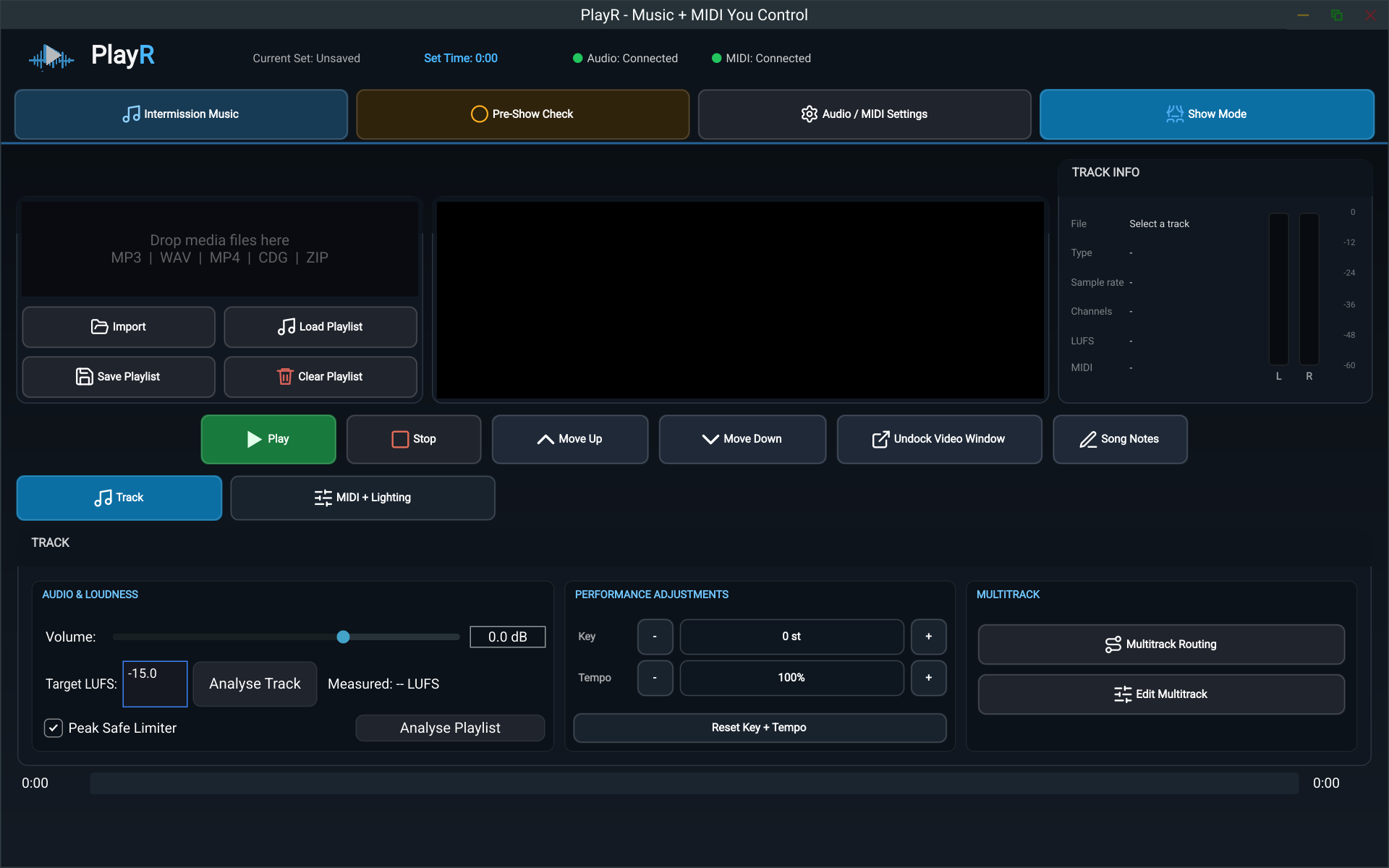Click the Sample rate label
The width and height of the screenshot is (1389, 868).
pos(1097,283)
